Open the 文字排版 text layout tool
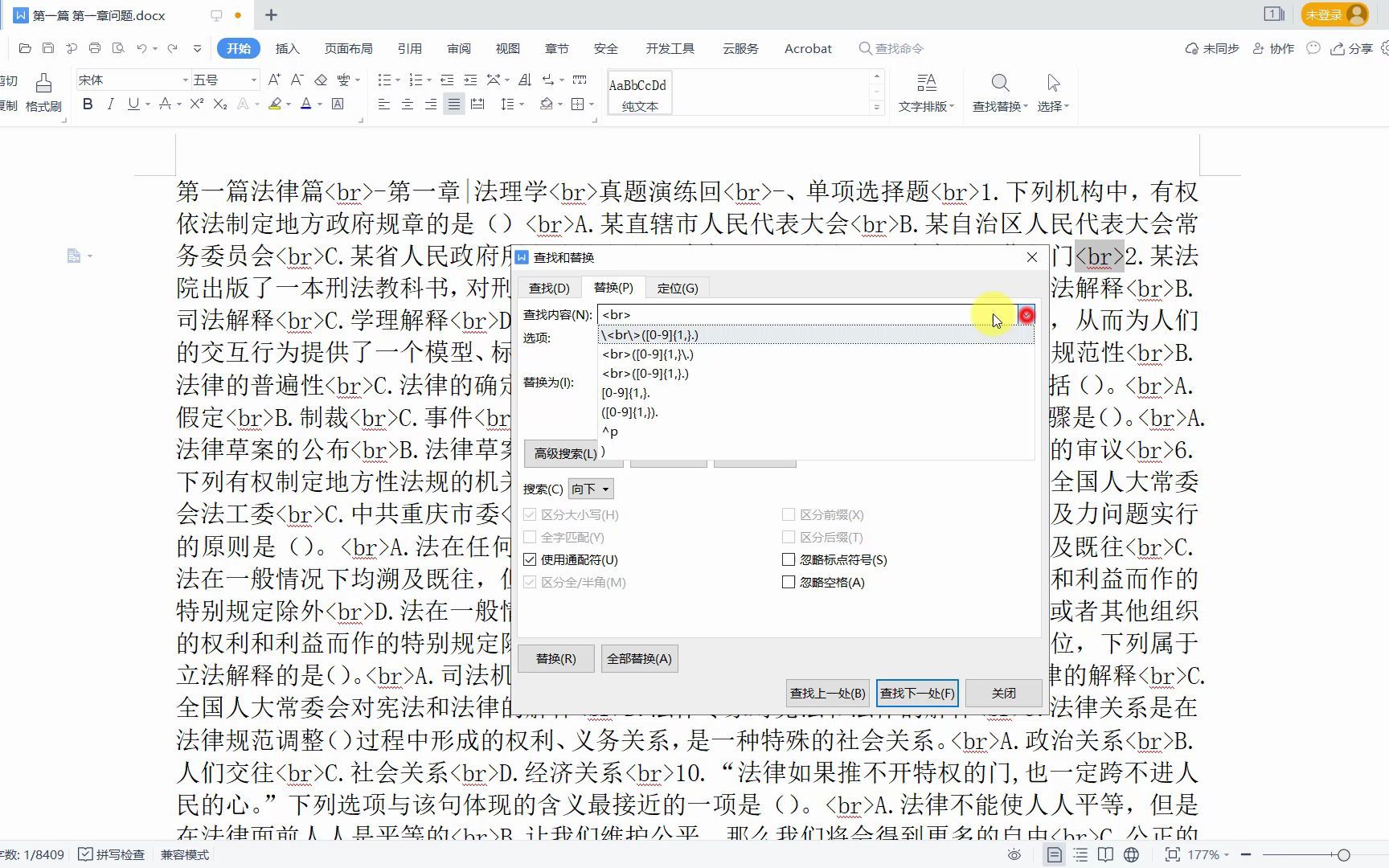 (x=926, y=91)
